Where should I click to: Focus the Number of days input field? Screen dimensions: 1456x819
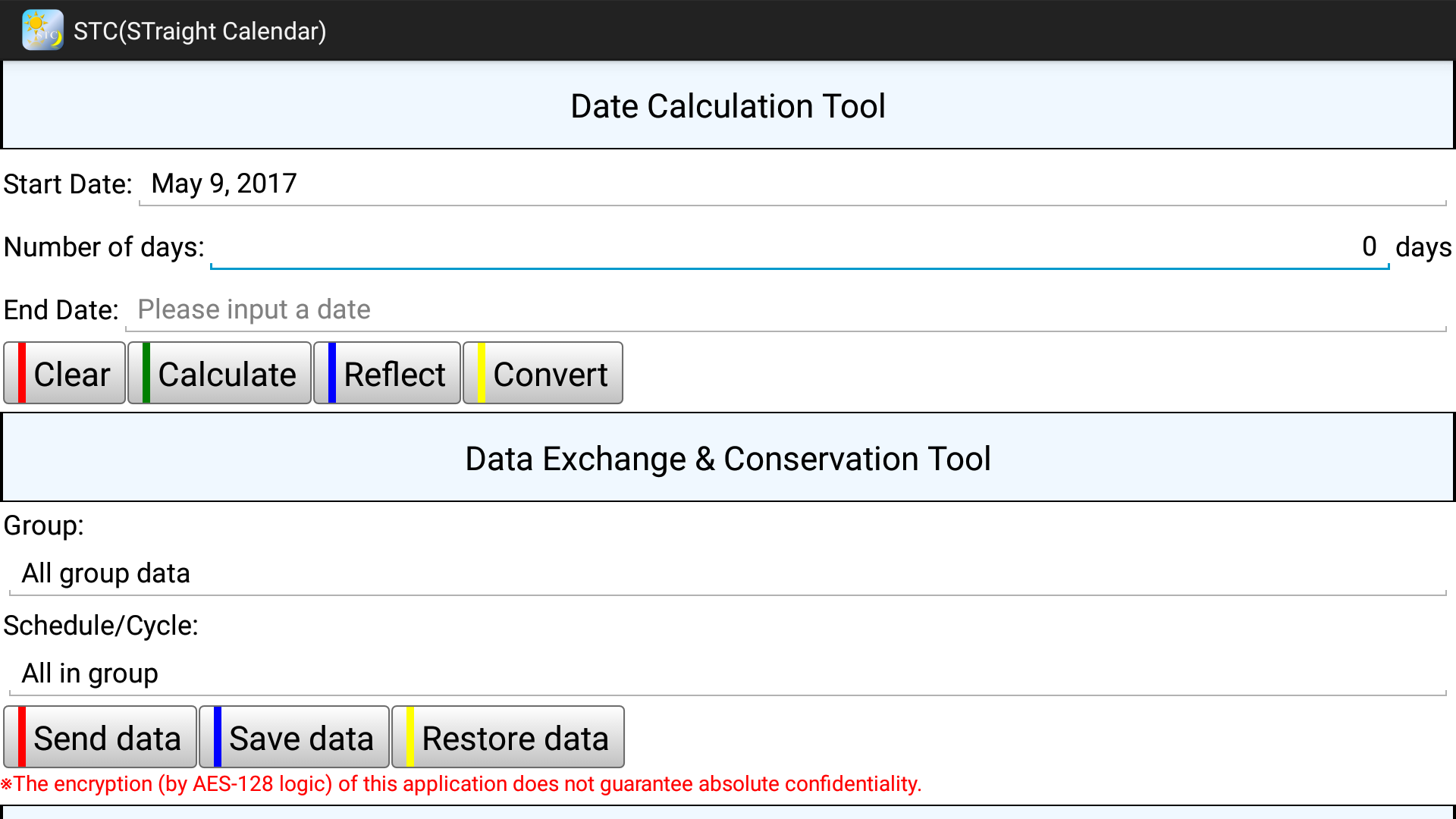799,247
